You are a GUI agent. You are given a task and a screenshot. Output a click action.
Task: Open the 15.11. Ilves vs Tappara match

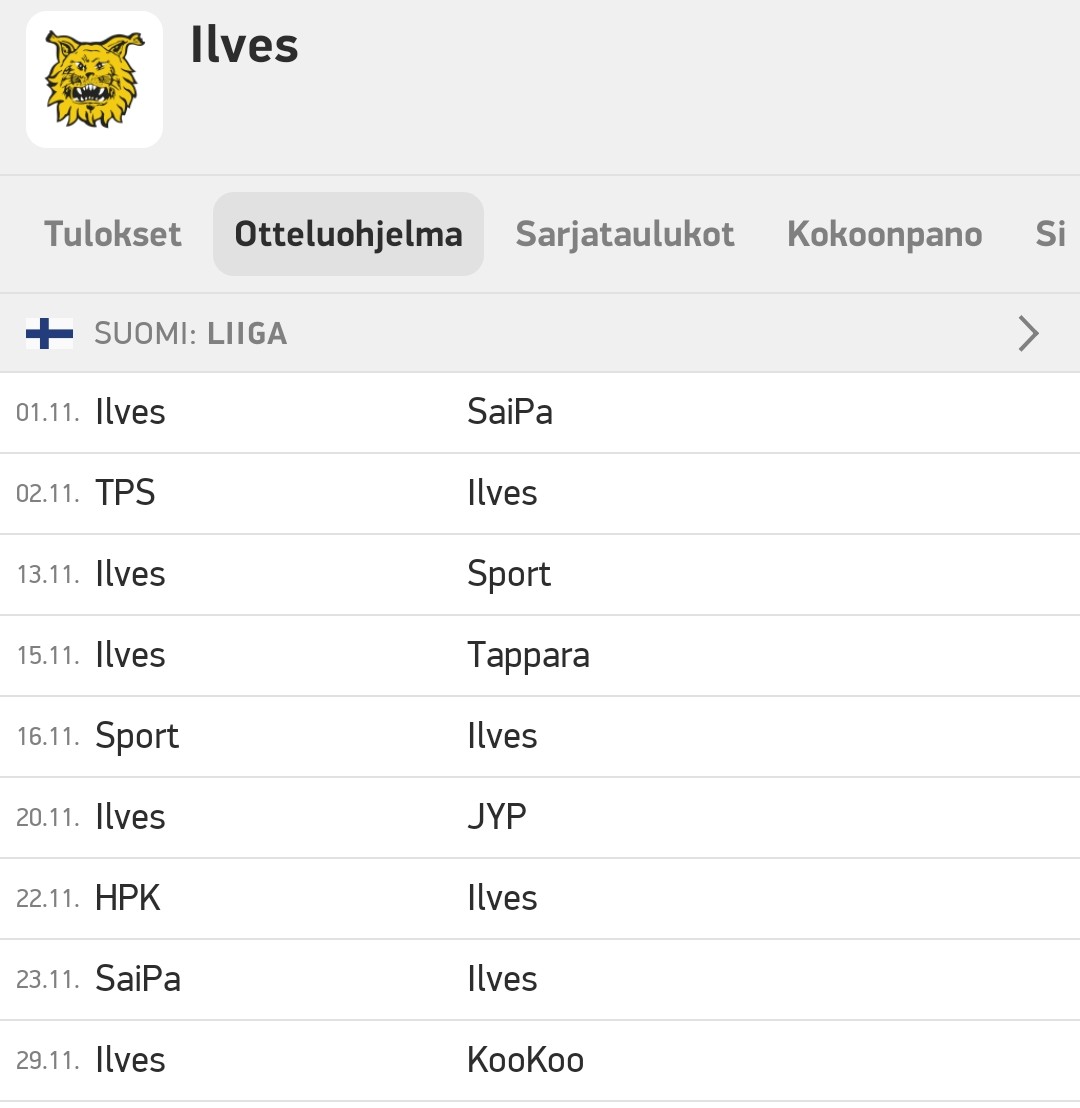[540, 656]
